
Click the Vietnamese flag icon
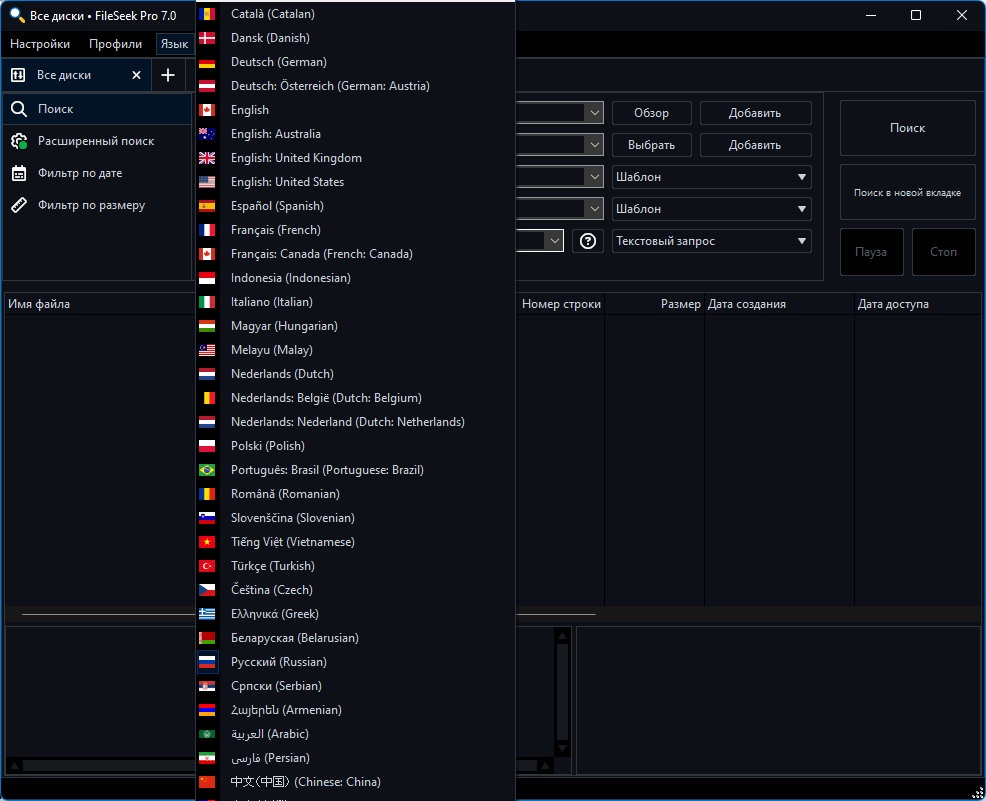(x=207, y=542)
